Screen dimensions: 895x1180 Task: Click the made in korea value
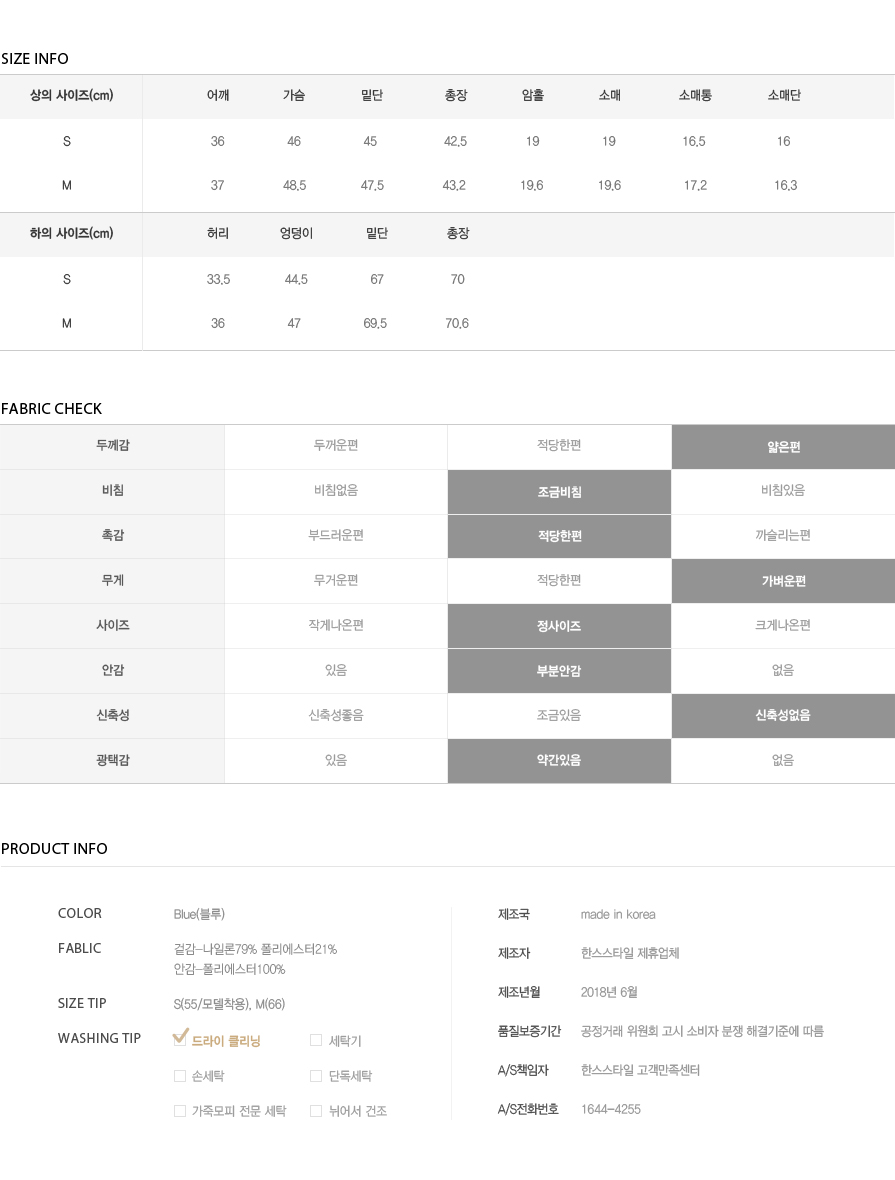click(x=618, y=914)
